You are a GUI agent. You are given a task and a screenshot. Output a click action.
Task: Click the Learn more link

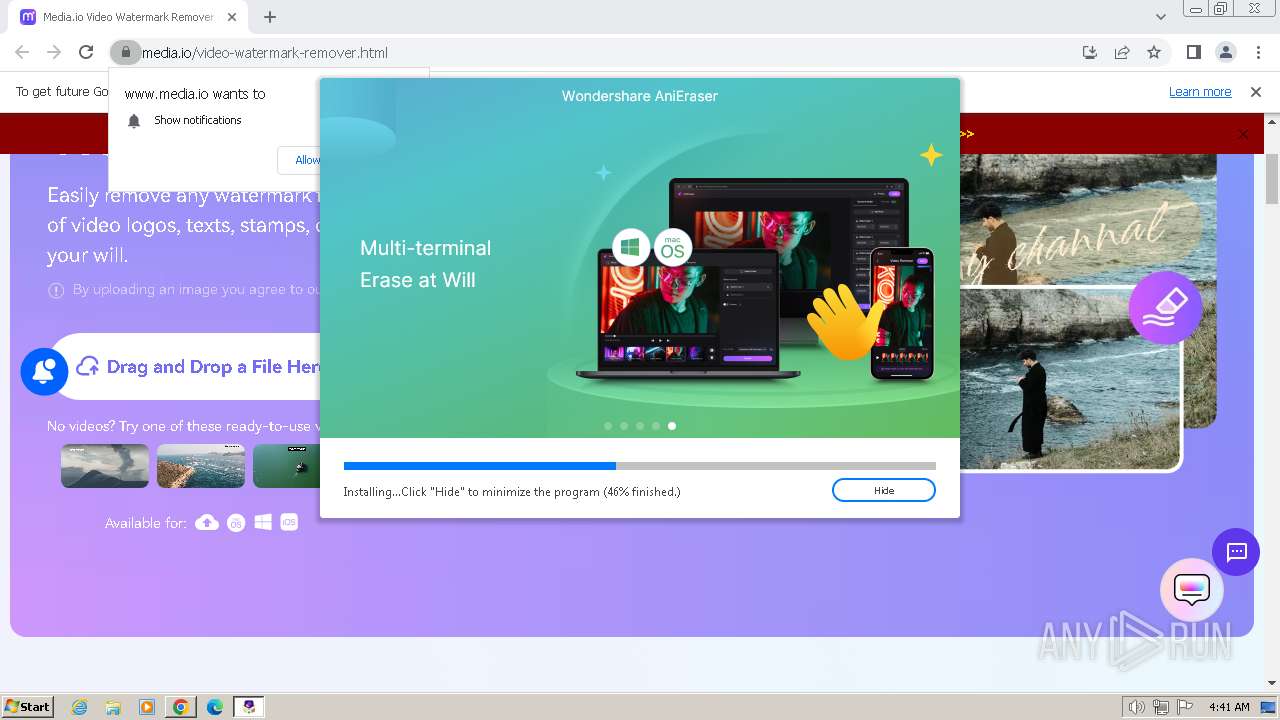click(x=1200, y=92)
